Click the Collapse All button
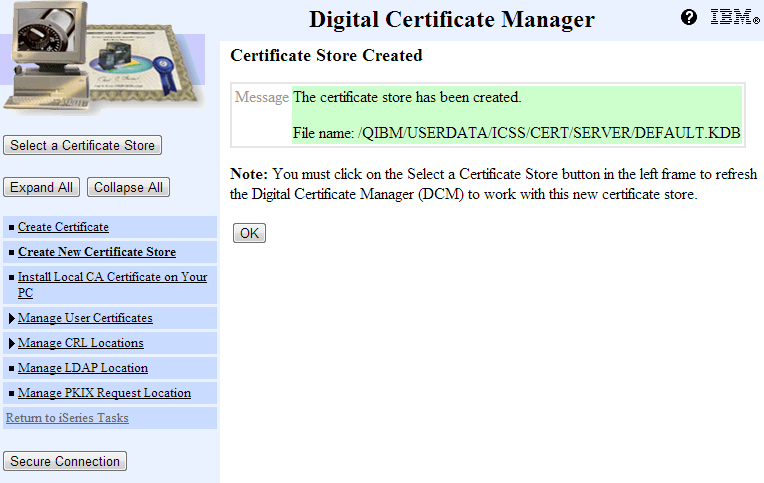This screenshot has width=764, height=483. (x=128, y=187)
